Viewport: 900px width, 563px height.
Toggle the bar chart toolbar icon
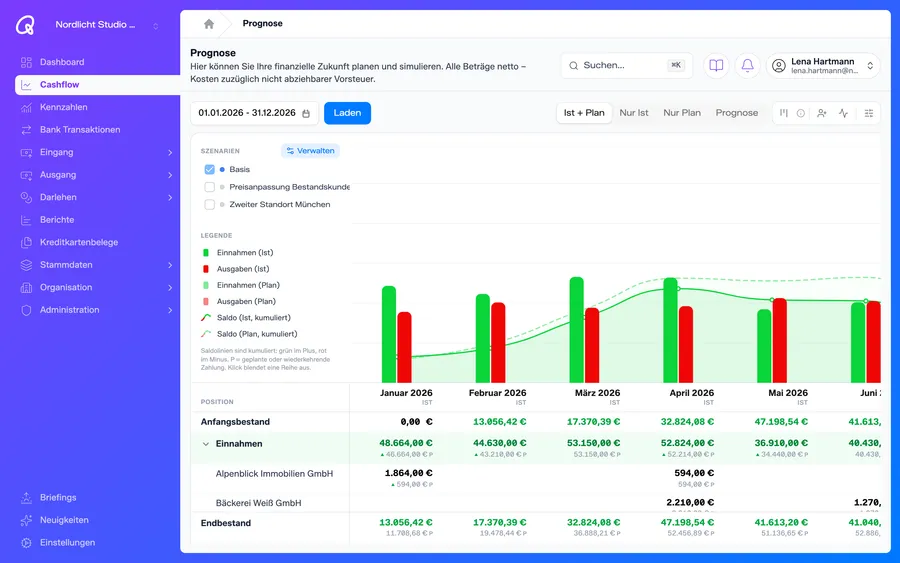783,113
